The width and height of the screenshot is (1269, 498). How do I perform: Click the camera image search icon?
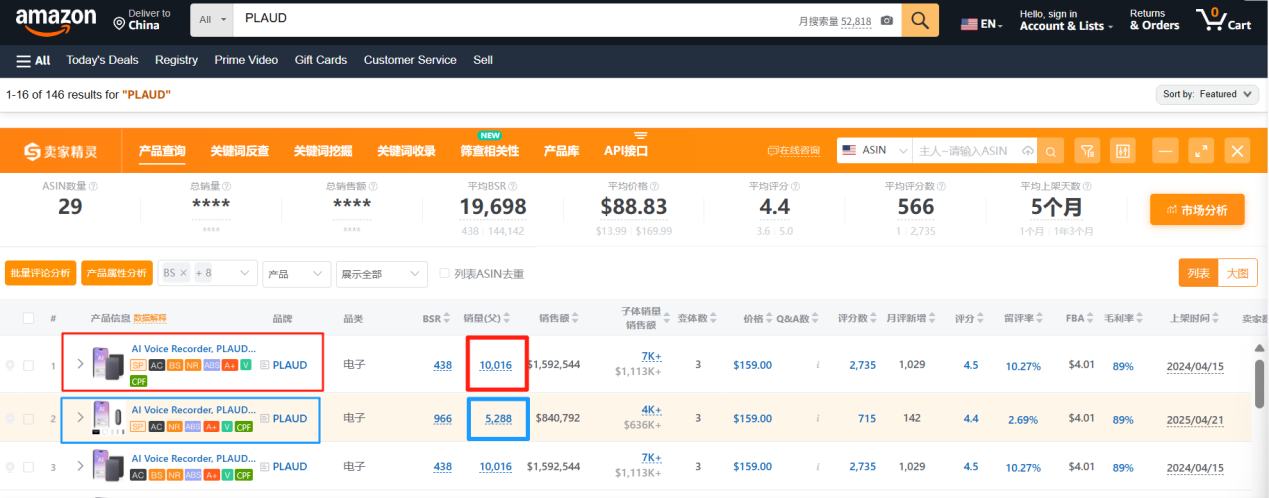886,21
